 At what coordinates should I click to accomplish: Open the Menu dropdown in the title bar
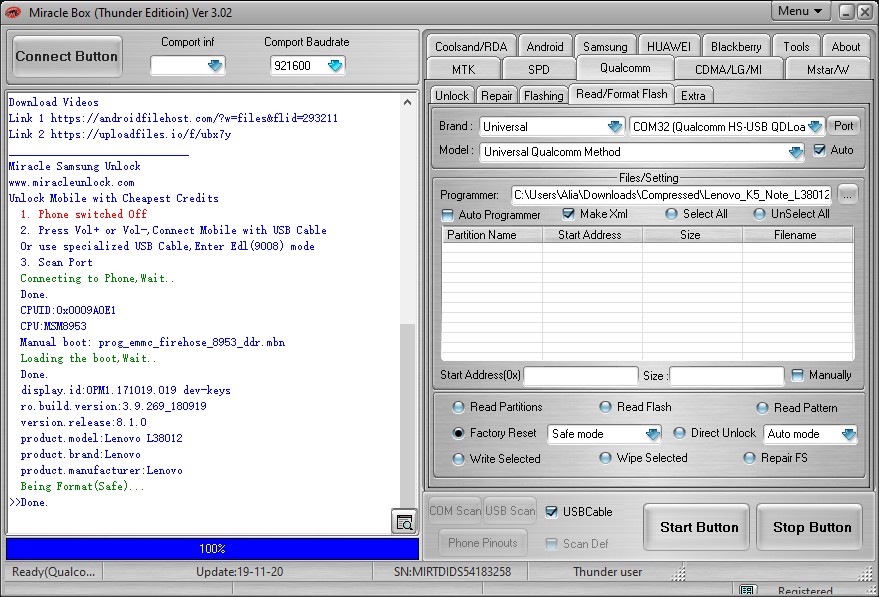coord(799,11)
